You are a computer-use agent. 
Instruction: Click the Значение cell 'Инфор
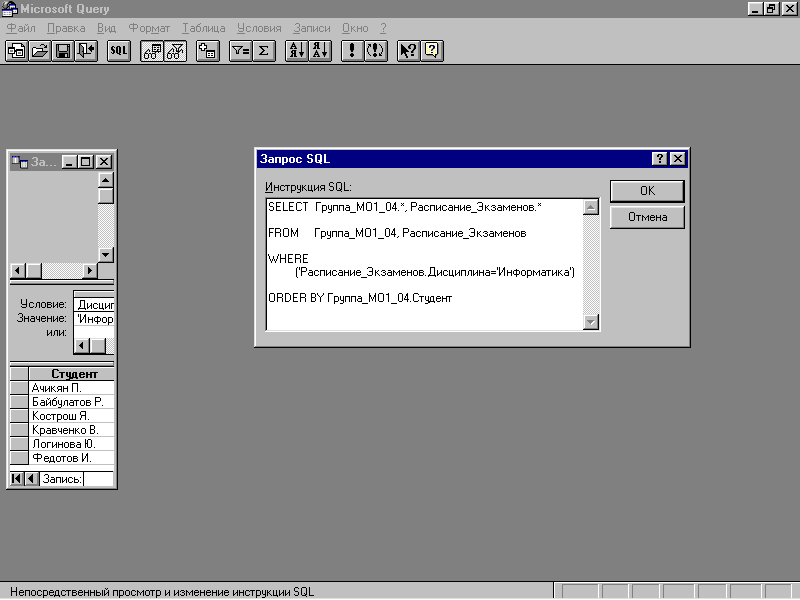94,319
